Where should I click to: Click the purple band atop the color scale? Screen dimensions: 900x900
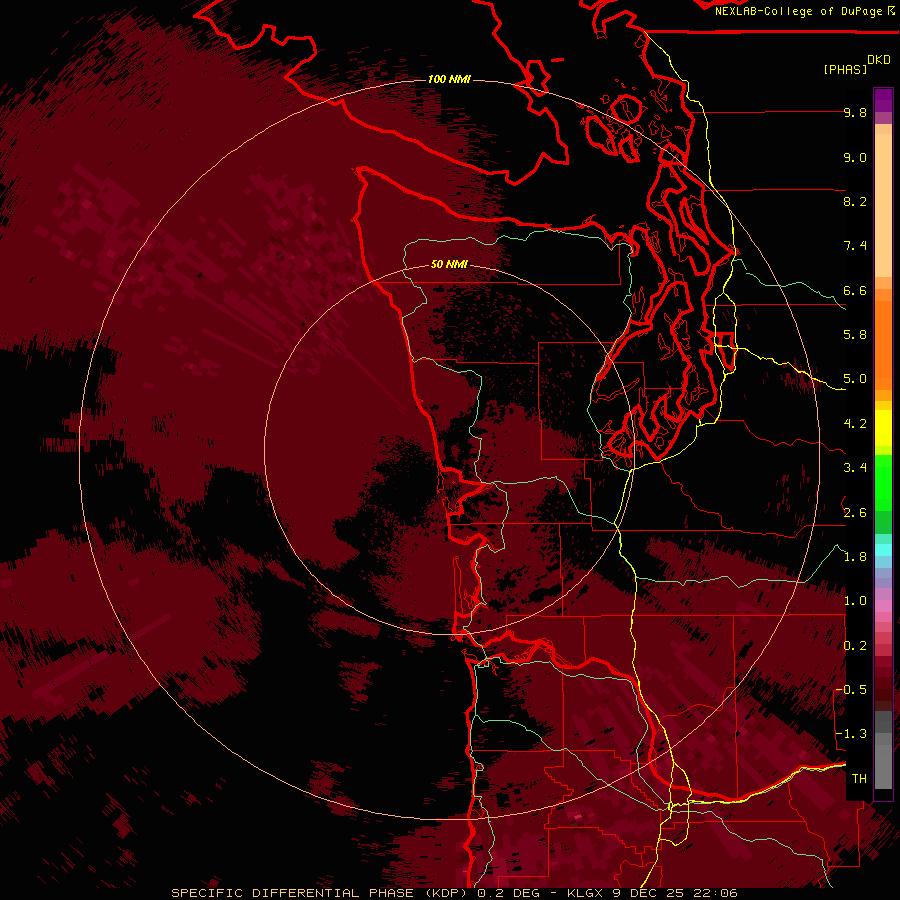click(883, 100)
